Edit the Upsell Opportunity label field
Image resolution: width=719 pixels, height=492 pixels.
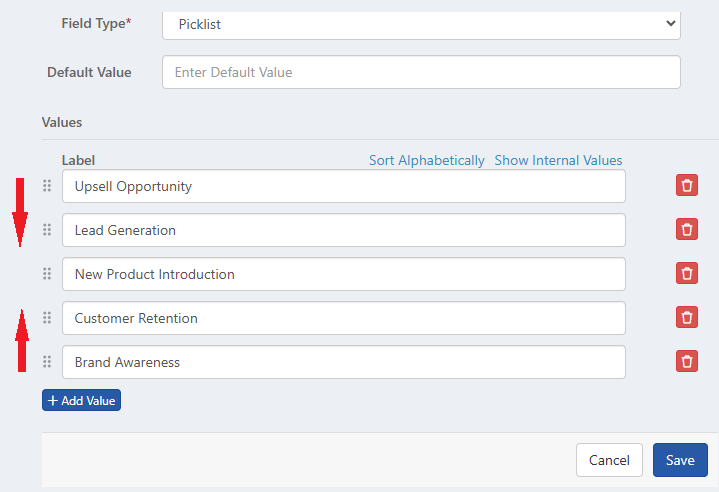pyautogui.click(x=343, y=186)
